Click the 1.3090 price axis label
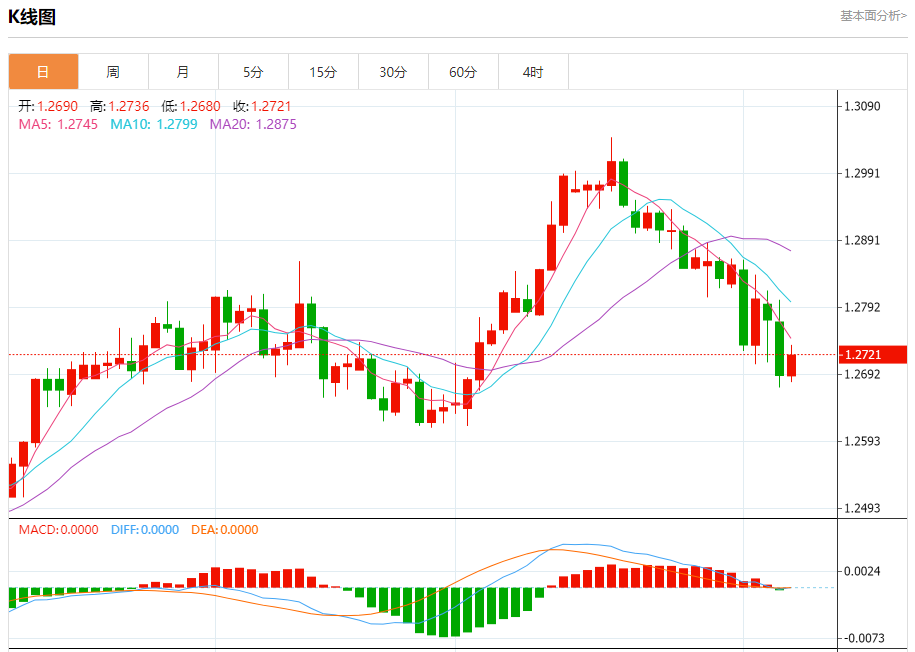 tap(862, 106)
